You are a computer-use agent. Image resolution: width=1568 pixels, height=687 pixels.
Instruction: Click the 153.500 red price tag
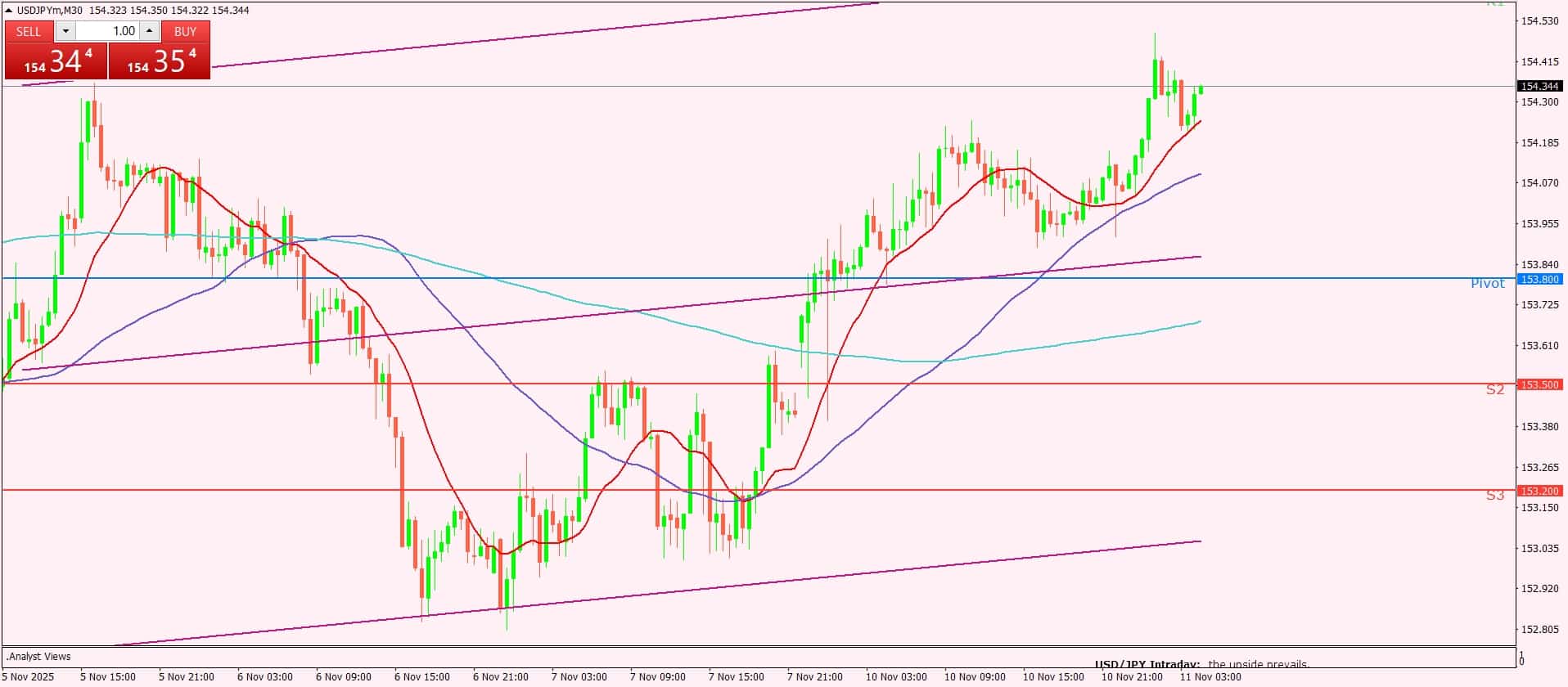[1539, 384]
